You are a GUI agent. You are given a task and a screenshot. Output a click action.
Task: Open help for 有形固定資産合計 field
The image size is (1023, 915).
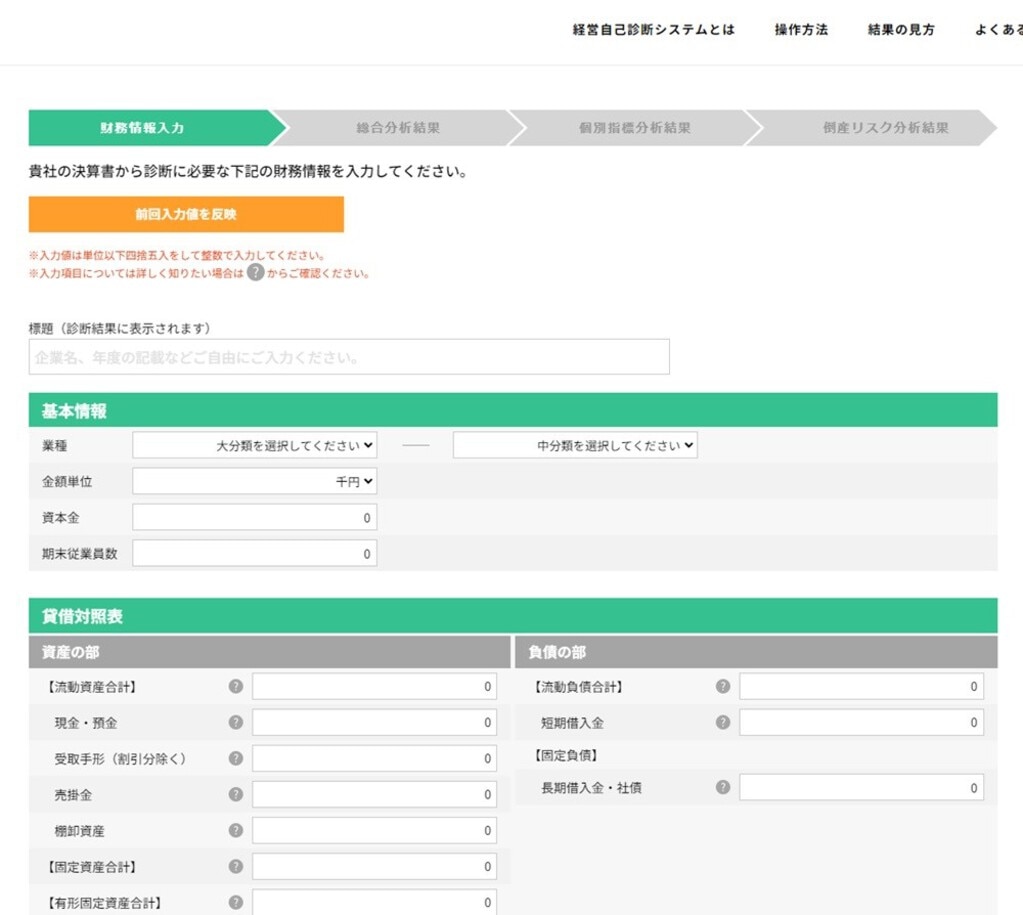[236, 902]
